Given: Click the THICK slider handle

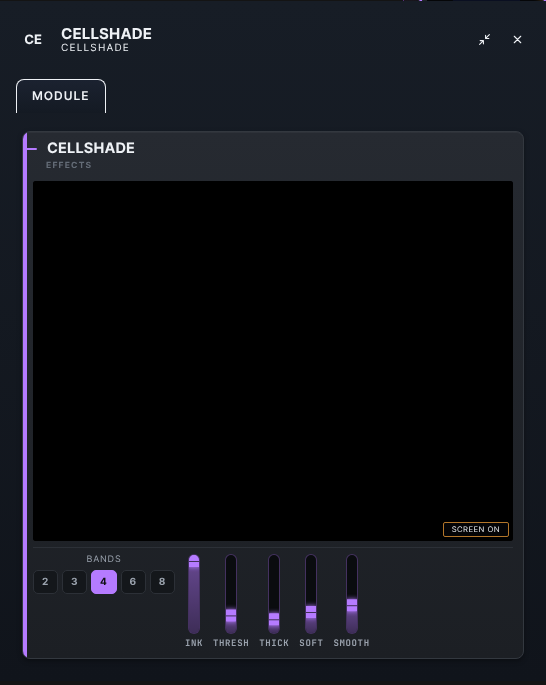Looking at the screenshot, I should pos(274,619).
